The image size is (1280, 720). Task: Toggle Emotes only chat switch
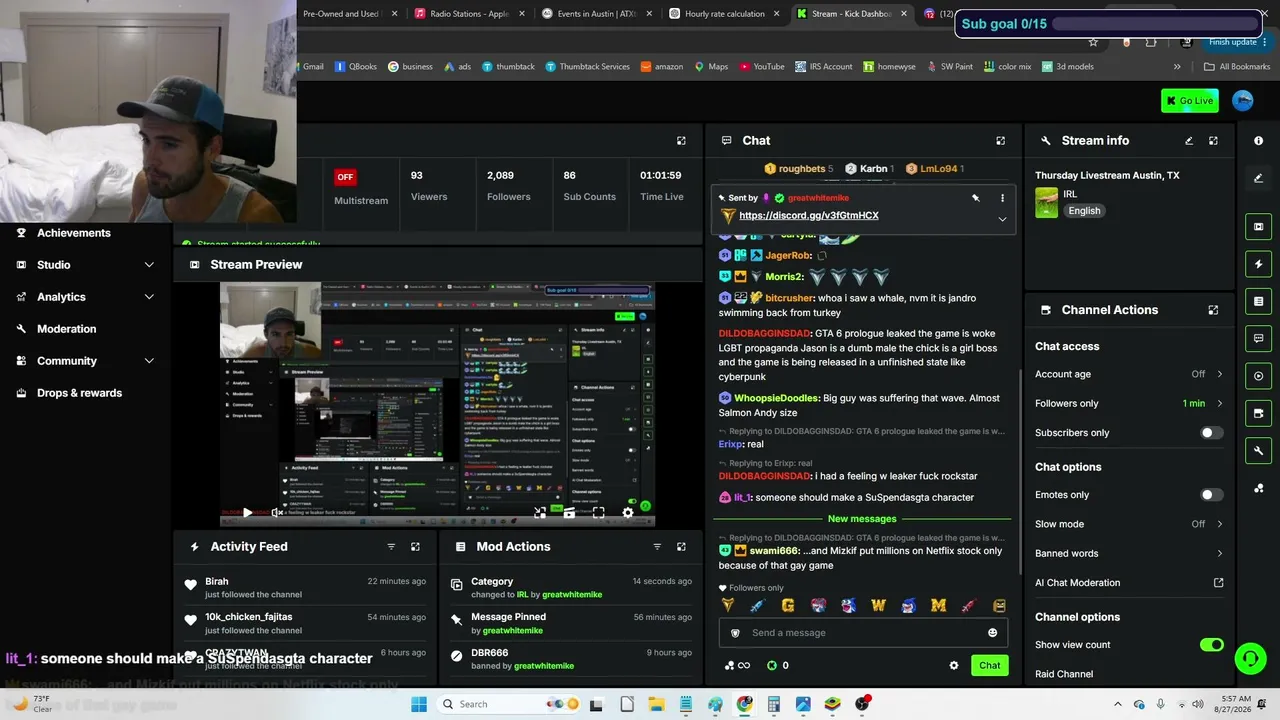click(1211, 495)
